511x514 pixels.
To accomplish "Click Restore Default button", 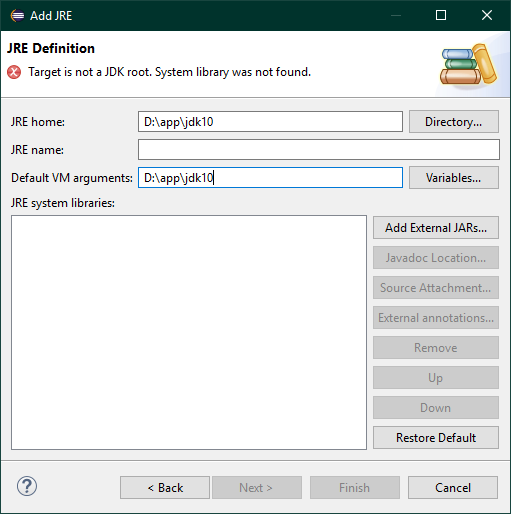I will click(x=436, y=438).
